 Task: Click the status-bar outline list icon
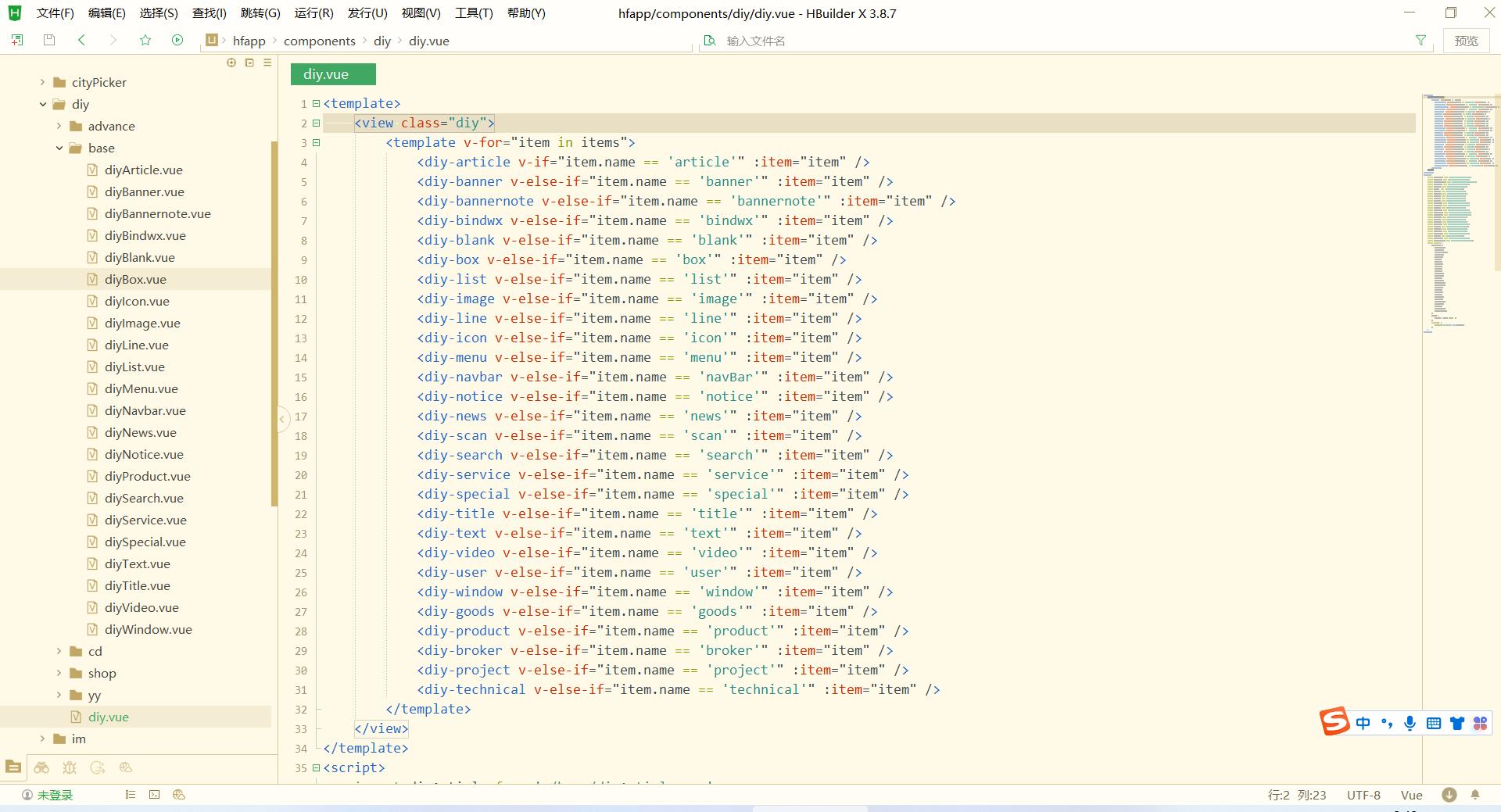131,795
